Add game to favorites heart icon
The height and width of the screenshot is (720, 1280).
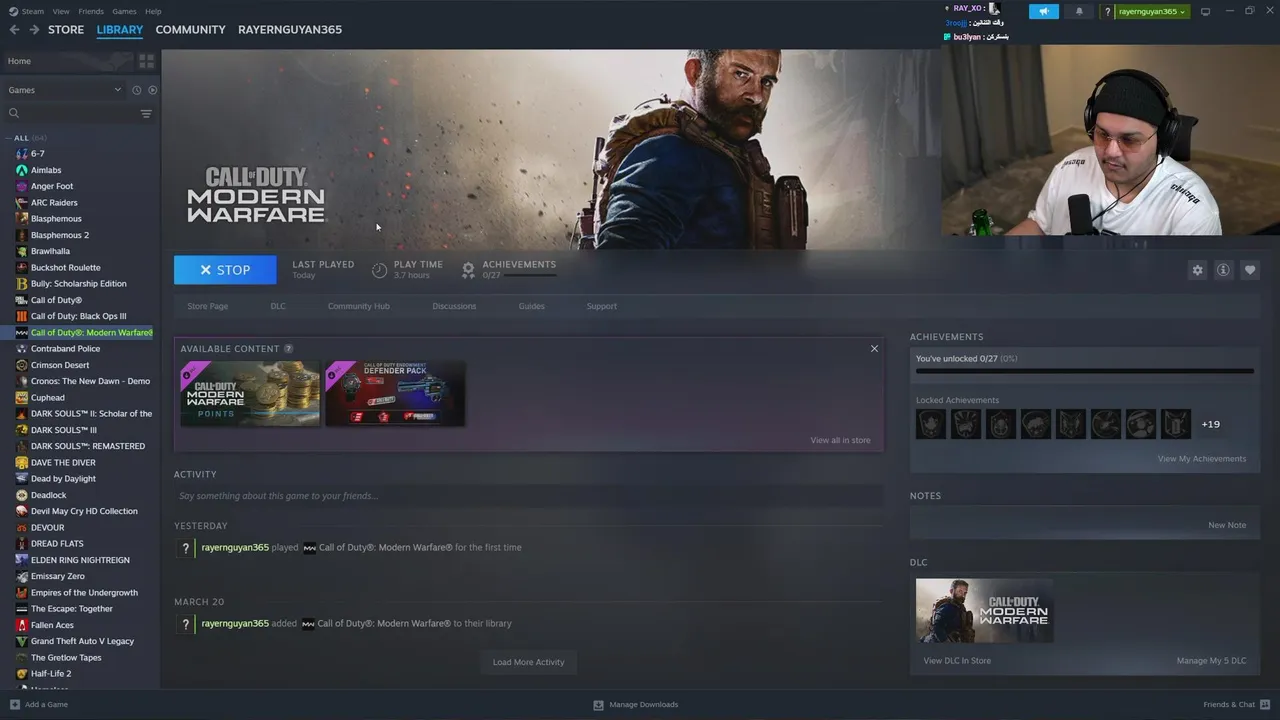point(1250,270)
